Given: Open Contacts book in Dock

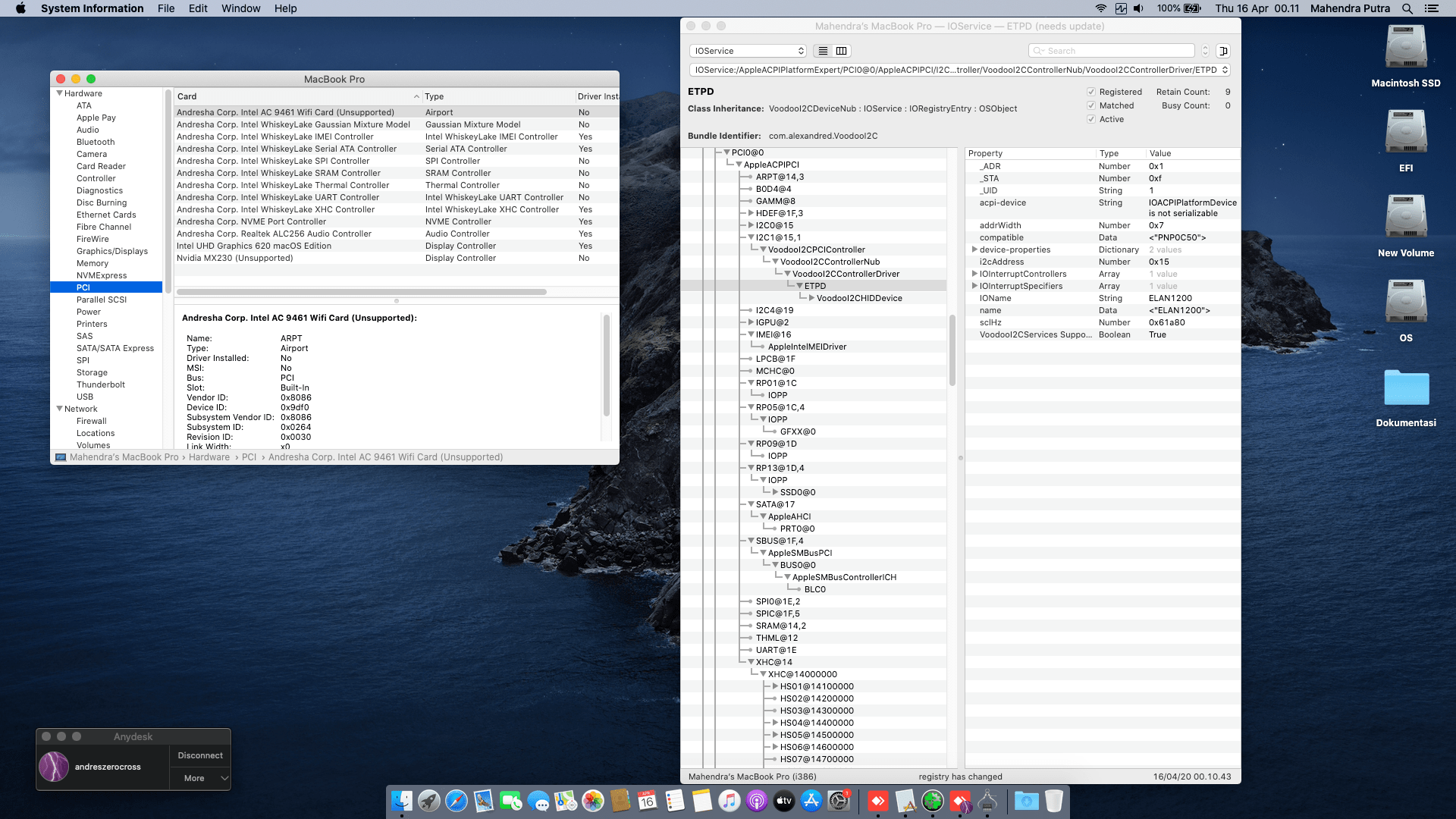Looking at the screenshot, I should point(620,801).
